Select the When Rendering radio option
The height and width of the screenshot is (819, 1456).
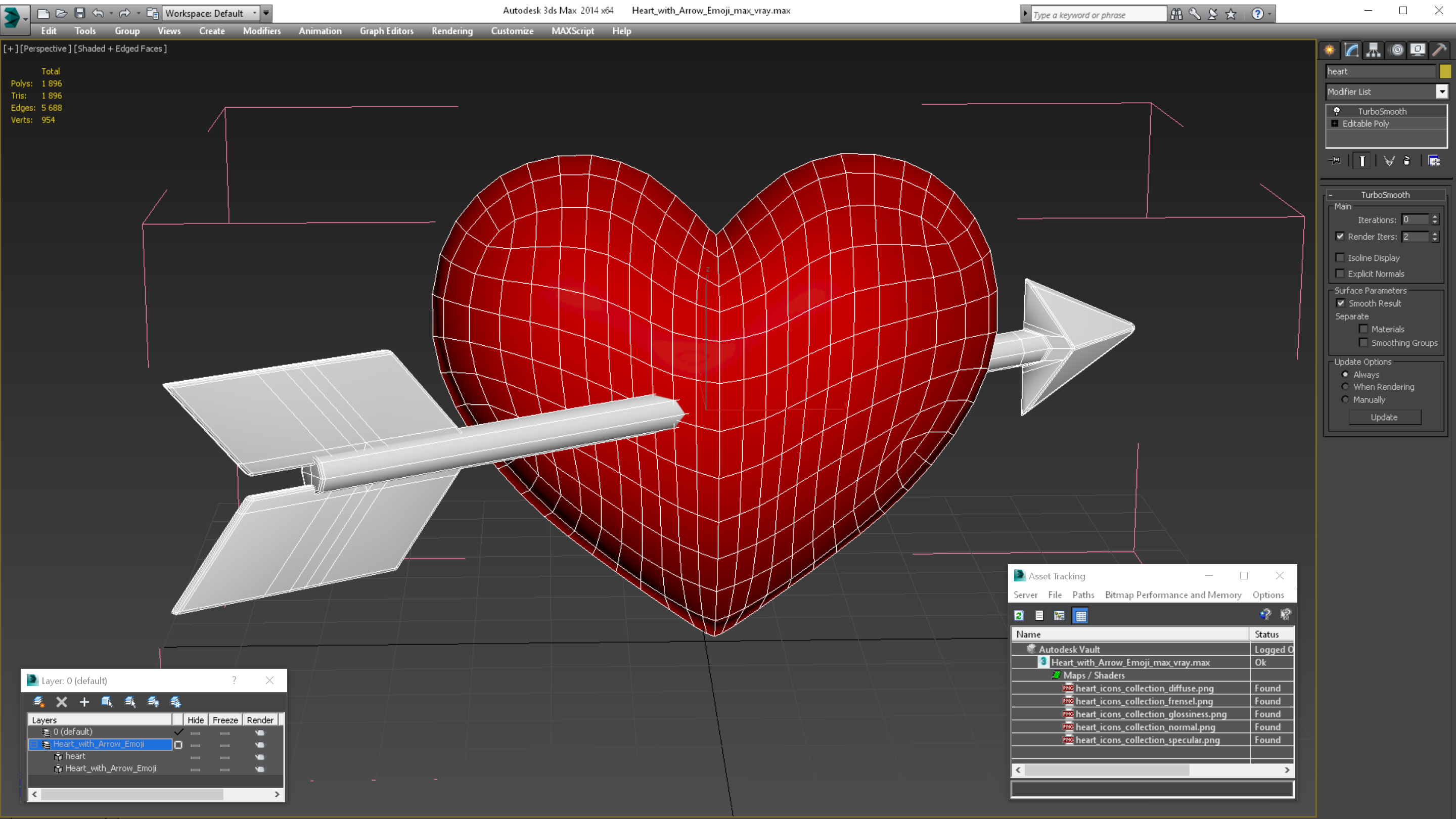point(1345,387)
